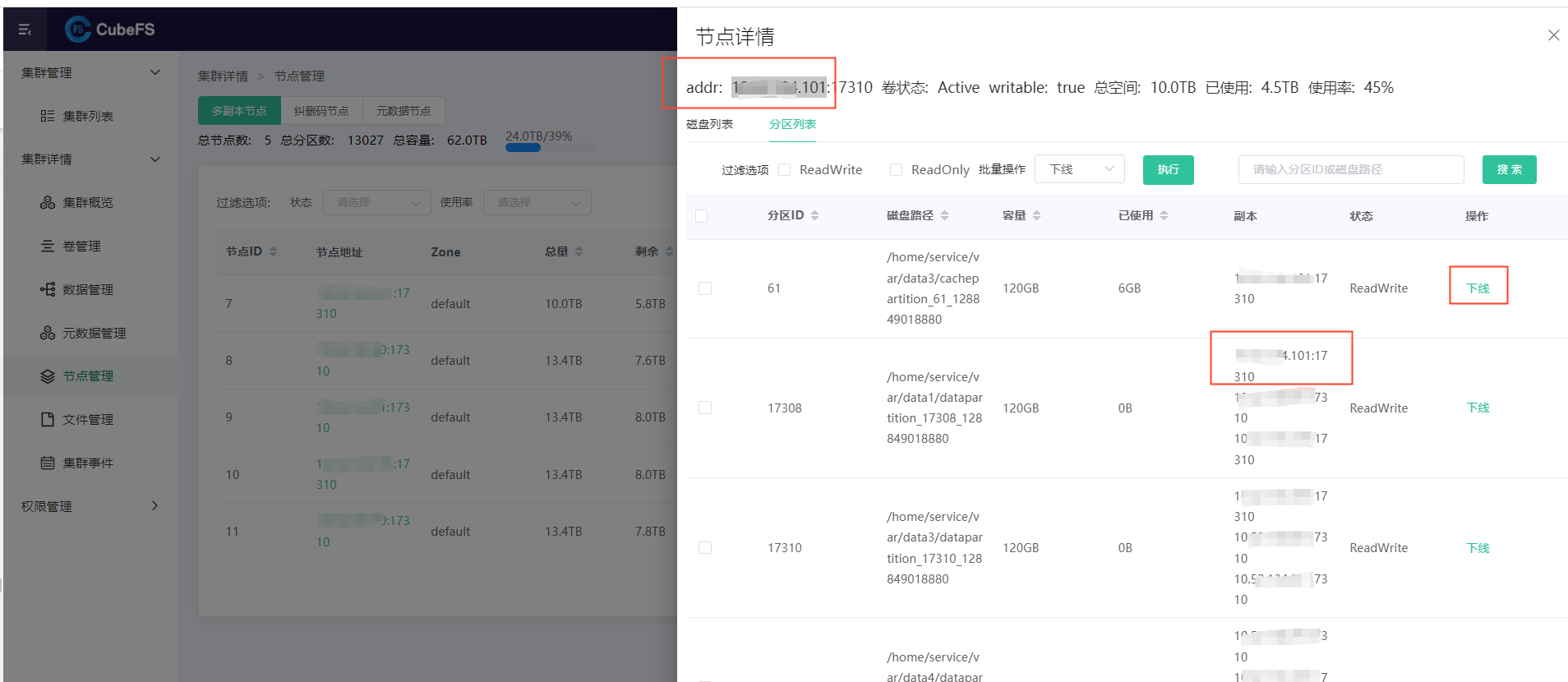Click the 搜索 button
This screenshot has height=682, width=1568.
coord(1509,169)
